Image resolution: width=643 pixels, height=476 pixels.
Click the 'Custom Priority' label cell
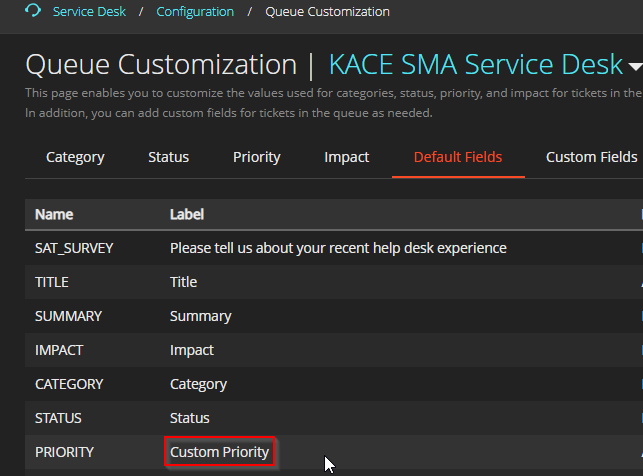219,452
